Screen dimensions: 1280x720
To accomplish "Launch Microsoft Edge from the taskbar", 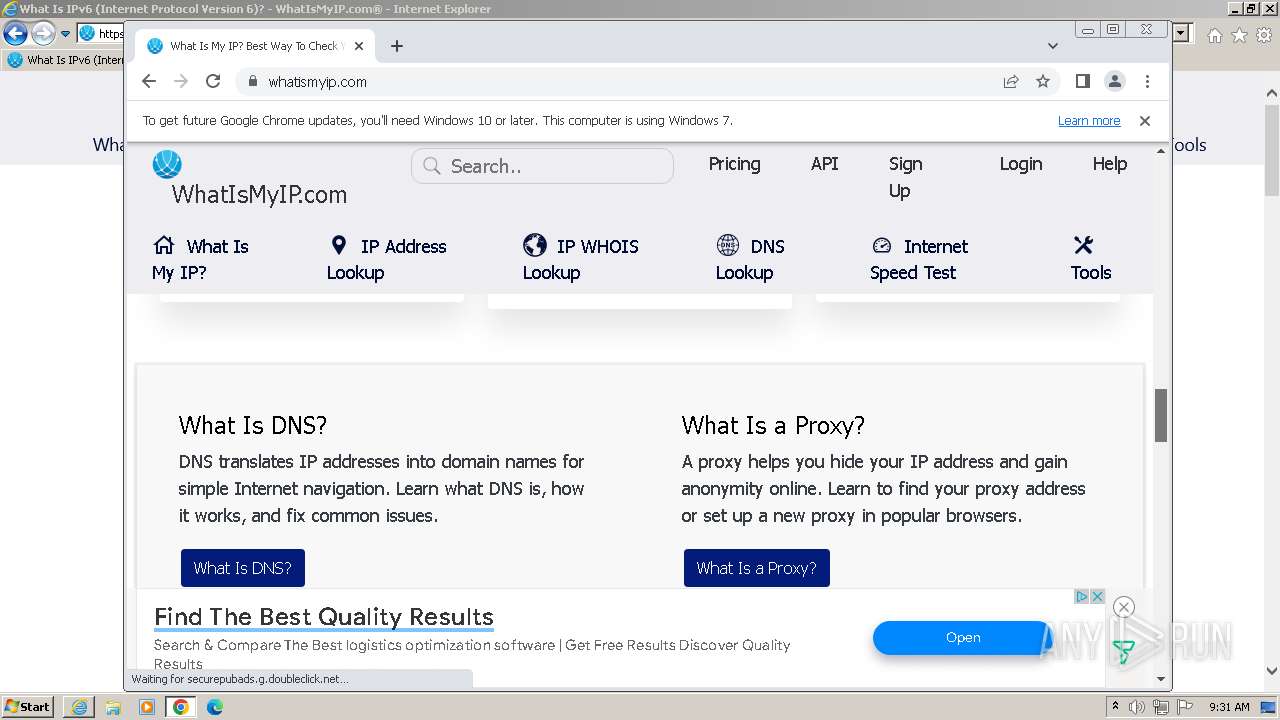I will point(215,707).
